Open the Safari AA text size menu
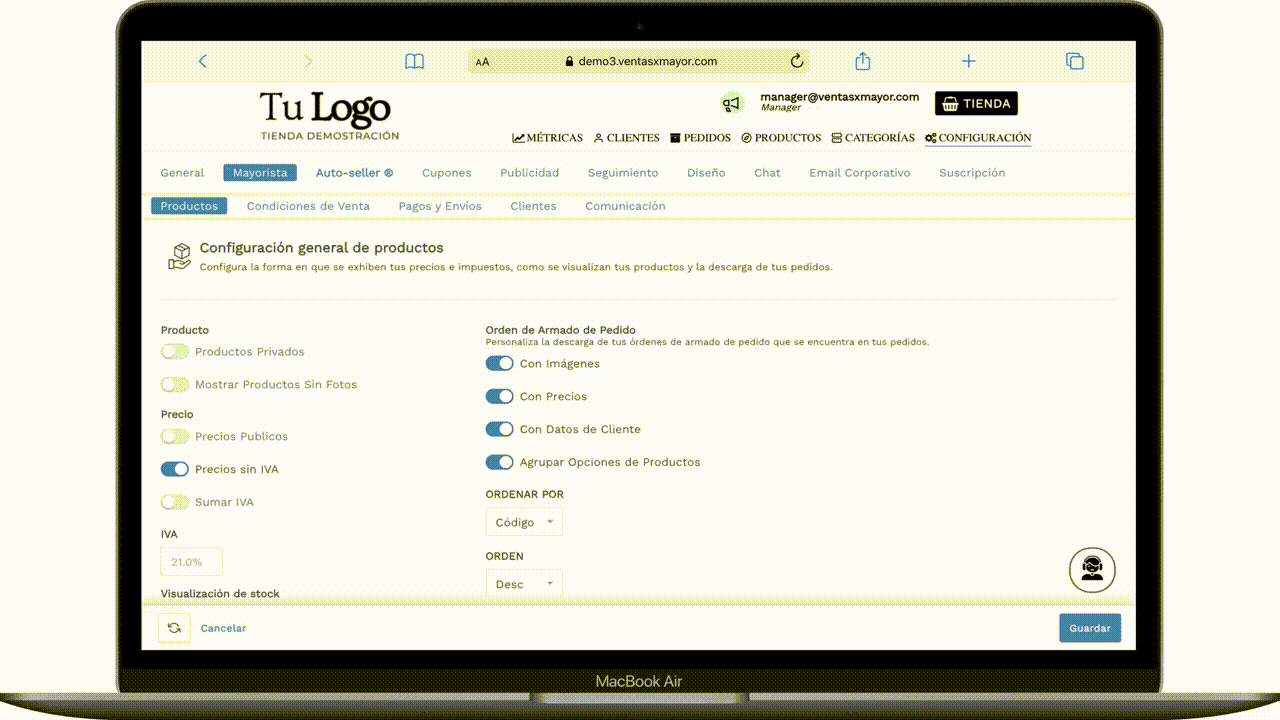The height and width of the screenshot is (720, 1280). [482, 61]
